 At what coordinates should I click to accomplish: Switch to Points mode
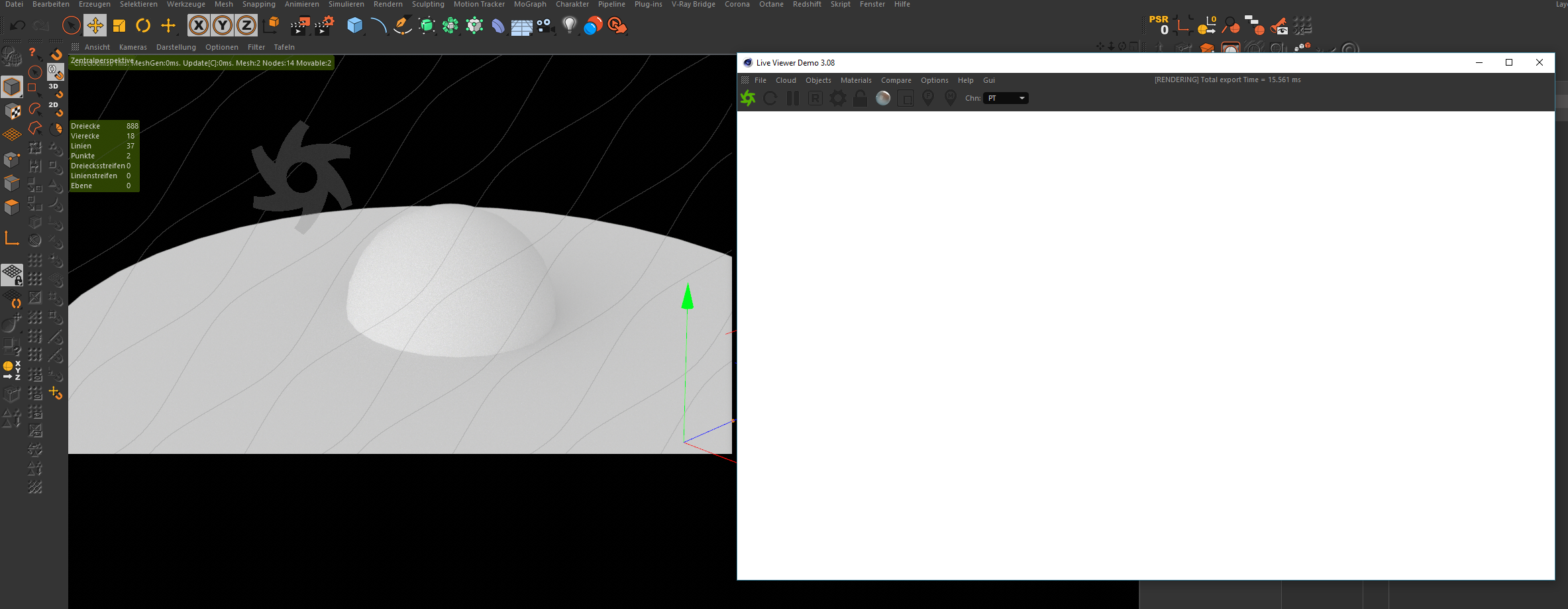coord(12,159)
